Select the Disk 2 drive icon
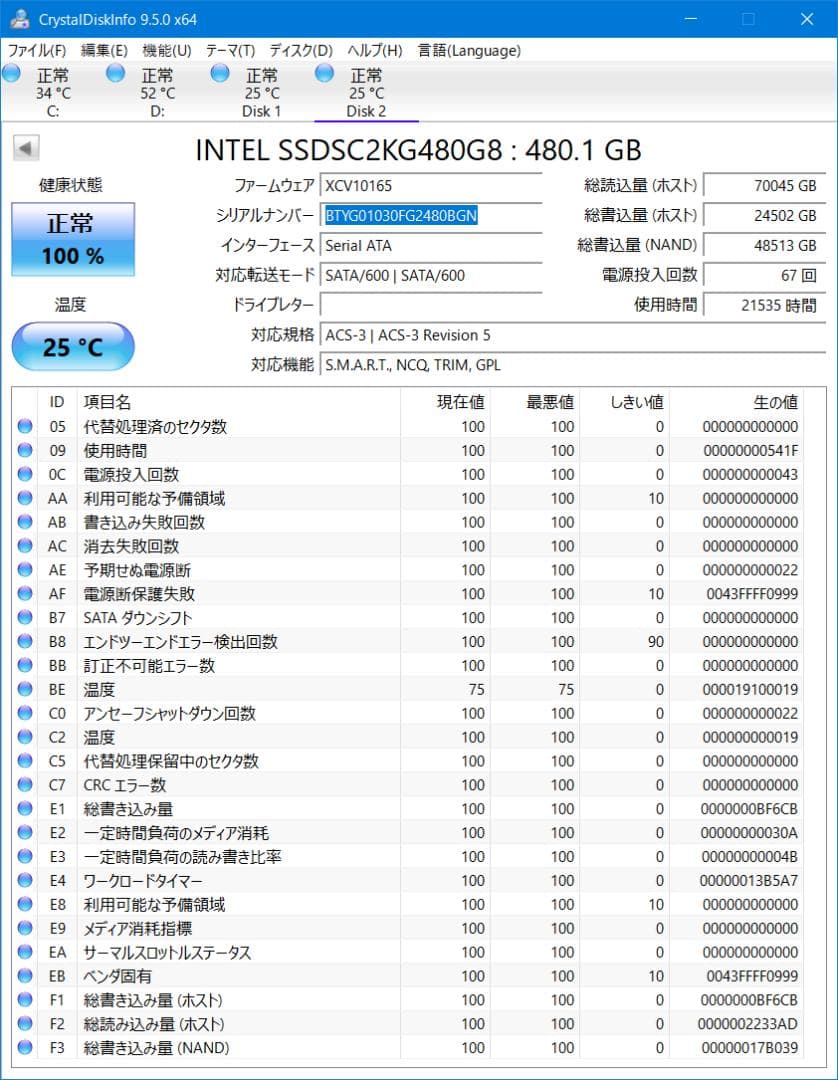The height and width of the screenshot is (1080, 838). [323, 71]
